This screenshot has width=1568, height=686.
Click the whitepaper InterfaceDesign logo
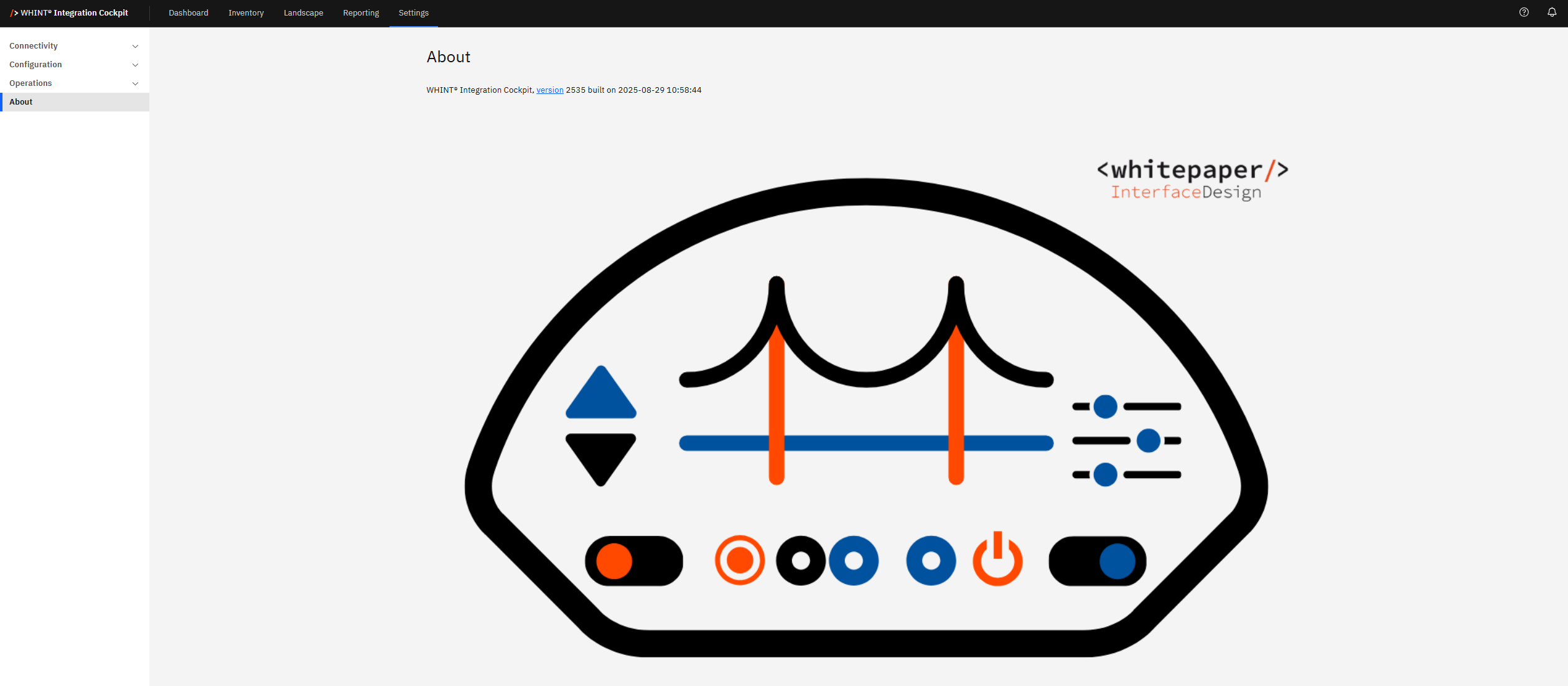coord(1192,179)
